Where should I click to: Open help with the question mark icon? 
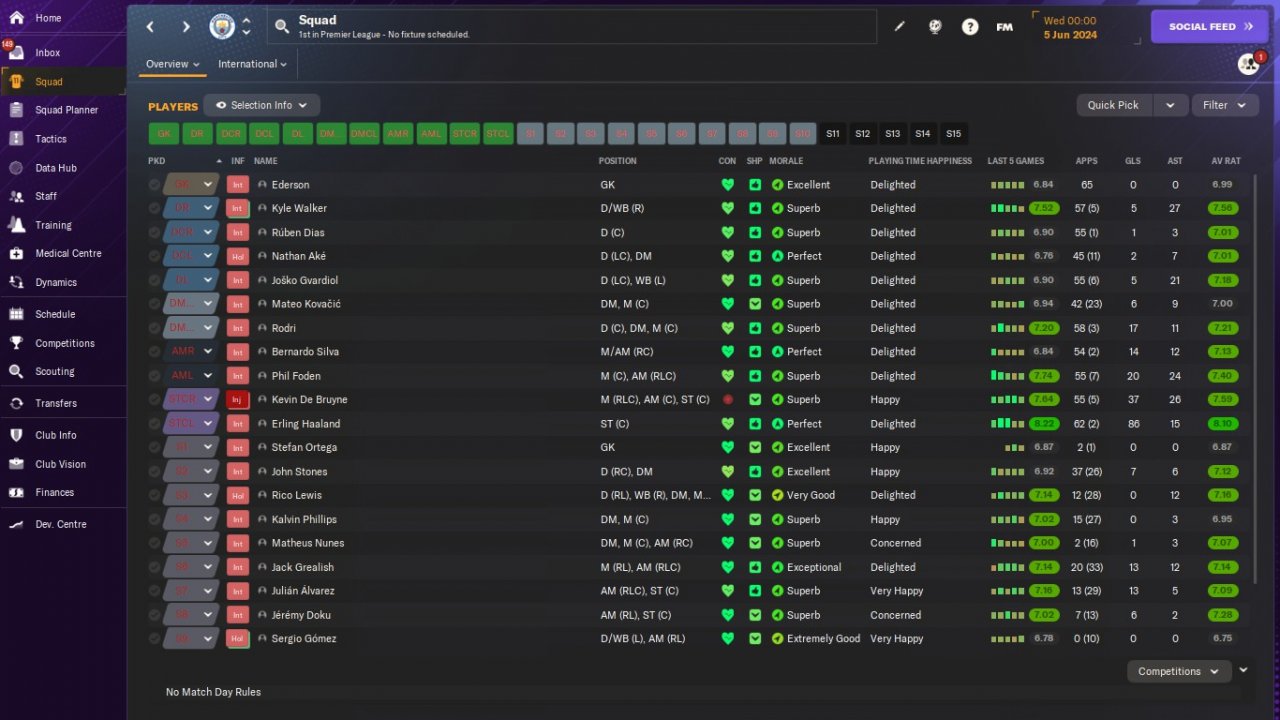[970, 27]
